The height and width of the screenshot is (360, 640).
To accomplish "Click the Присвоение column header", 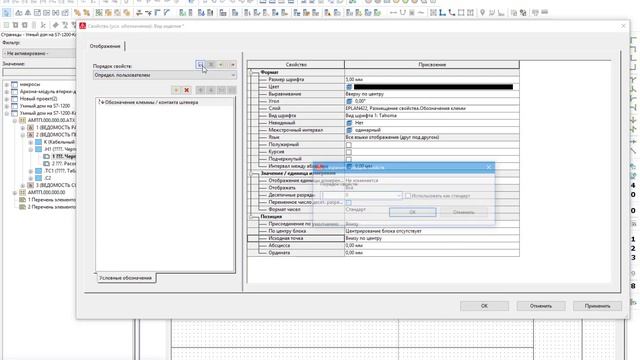I will [x=432, y=64].
